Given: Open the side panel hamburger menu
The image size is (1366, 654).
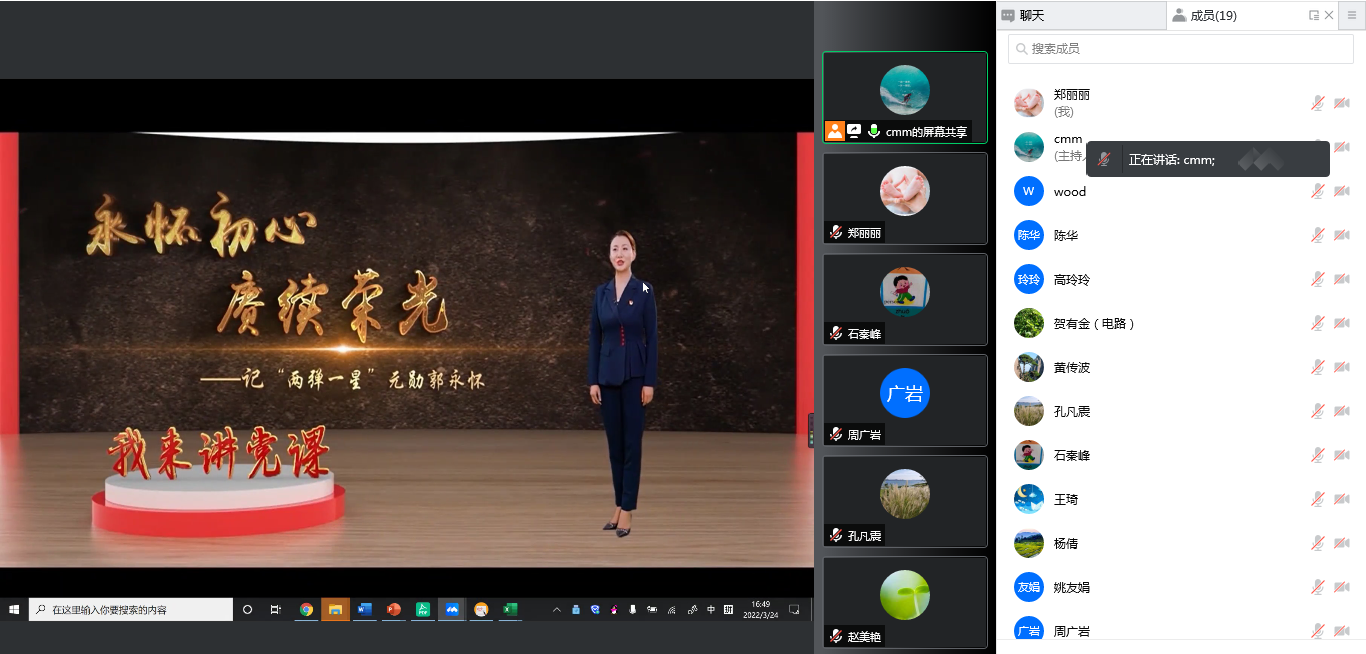Looking at the screenshot, I should 1352,15.
